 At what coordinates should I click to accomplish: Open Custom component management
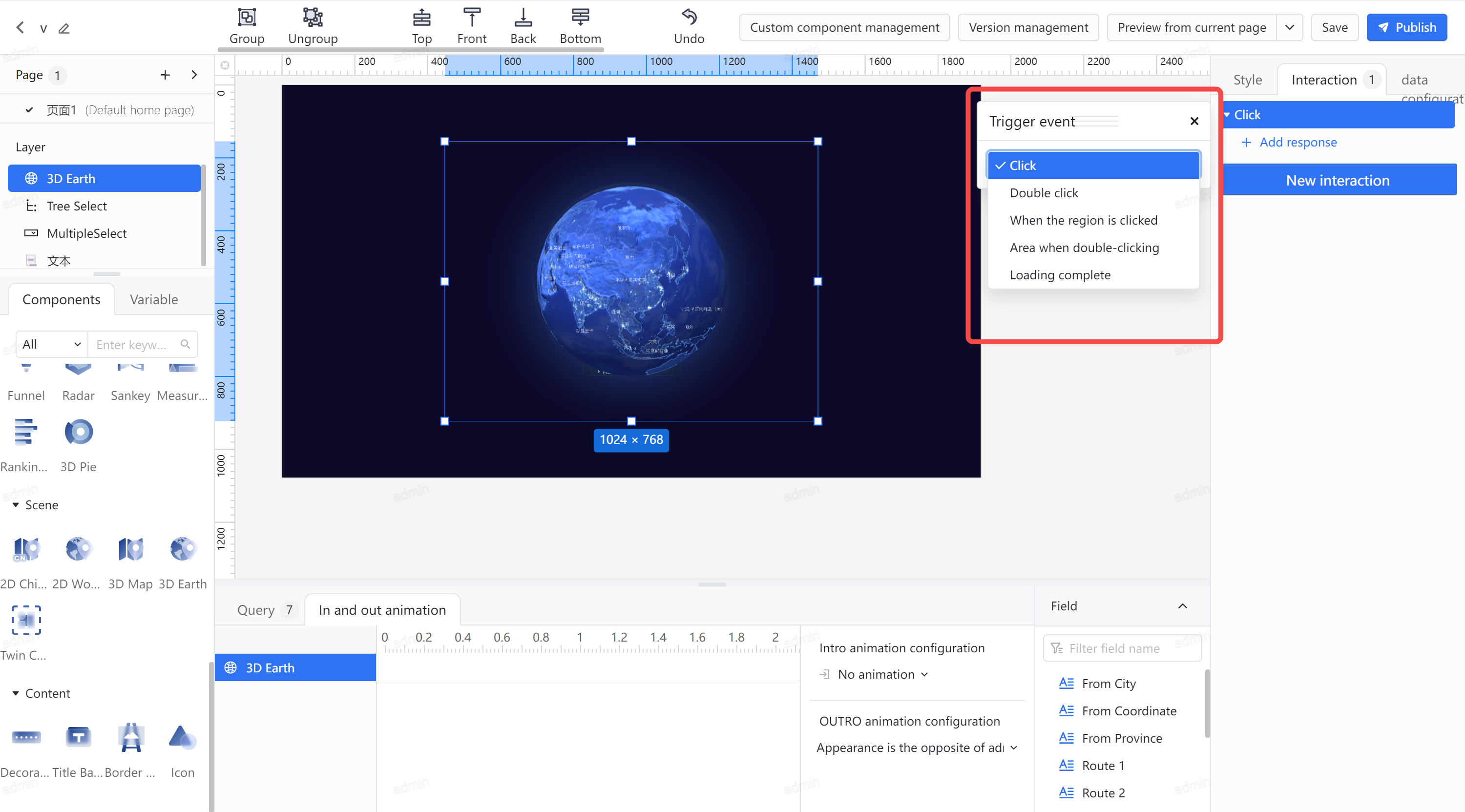(x=844, y=27)
